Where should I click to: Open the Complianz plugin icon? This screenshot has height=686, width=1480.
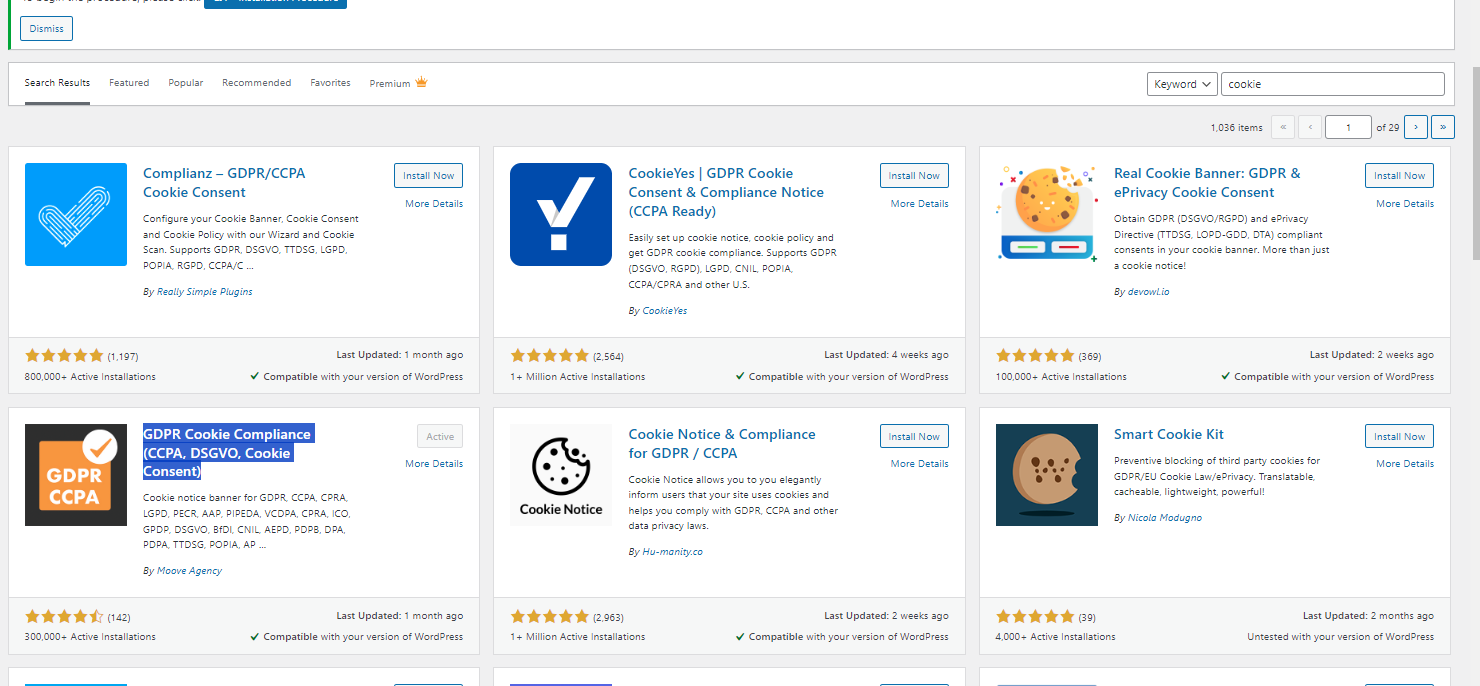[x=76, y=214]
